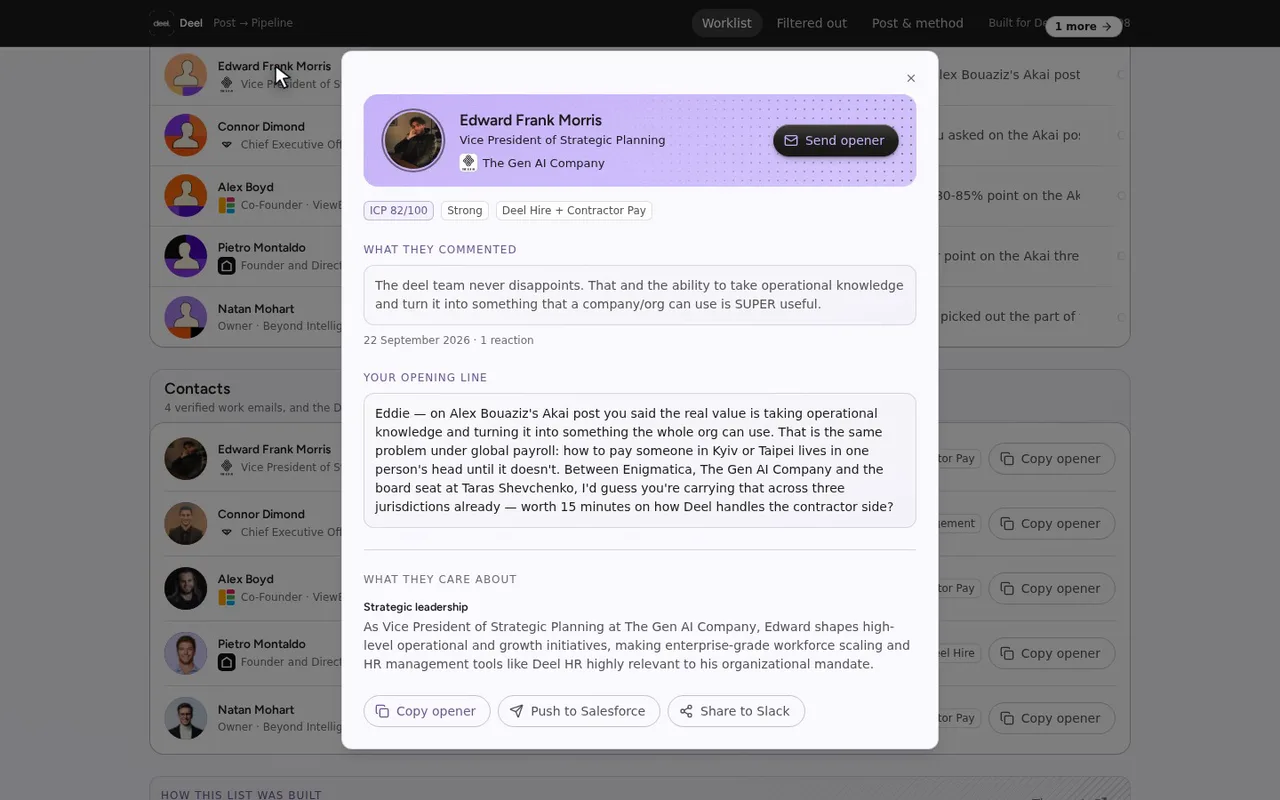Click the opening line text box
This screenshot has height=800, width=1280.
pyautogui.click(x=640, y=460)
